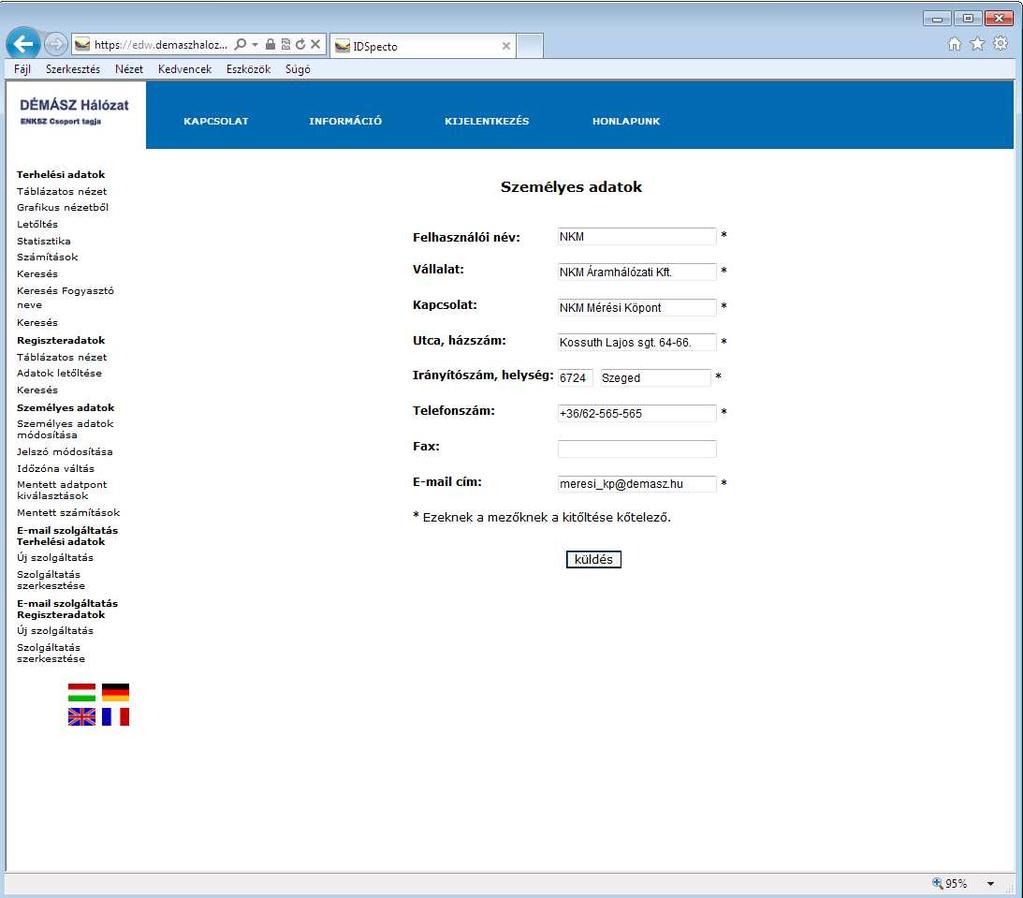The height and width of the screenshot is (898, 1023).
Task: Toggle the Compatibility View icon
Action: [286, 44]
